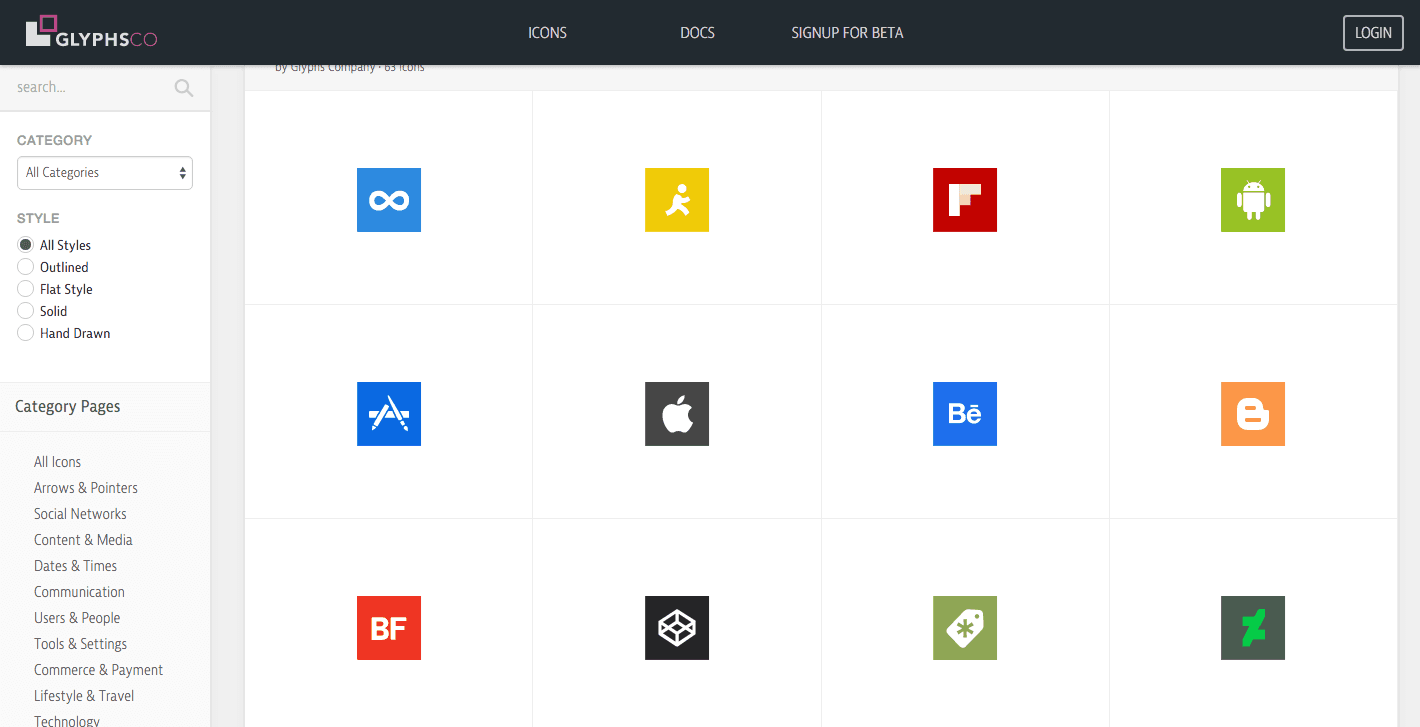
Task: Choose the green DeviantArt icon
Action: point(1253,628)
